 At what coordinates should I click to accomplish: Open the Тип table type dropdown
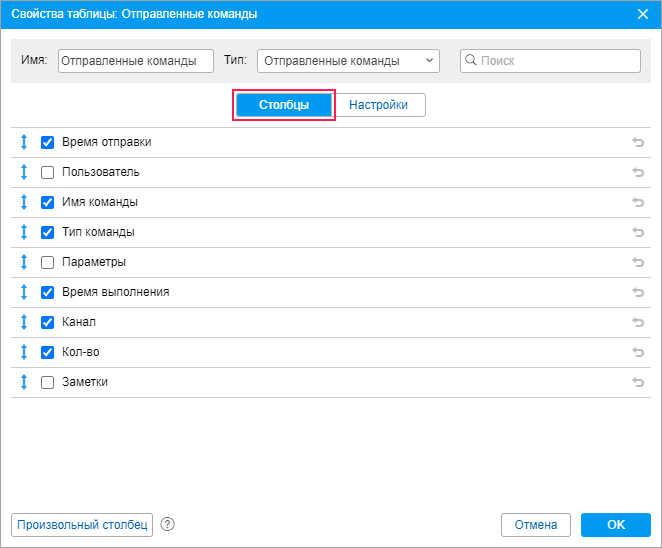coord(348,61)
